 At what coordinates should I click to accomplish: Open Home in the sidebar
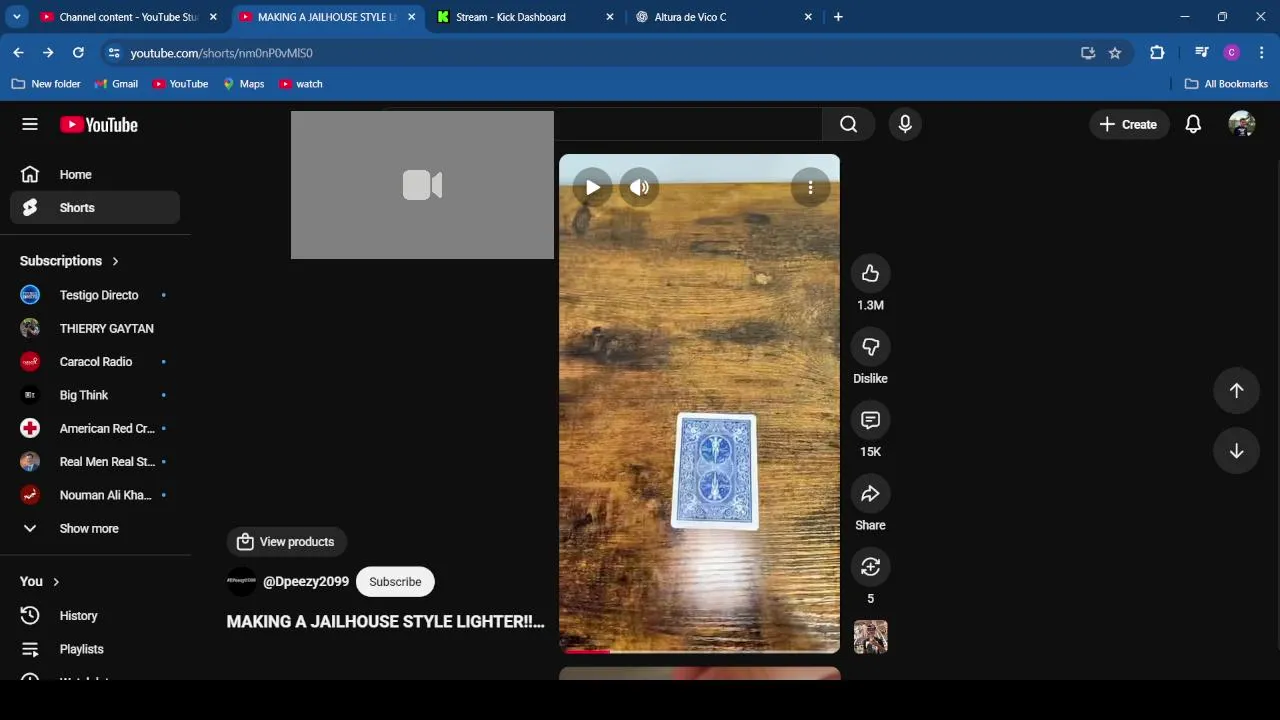click(95, 174)
